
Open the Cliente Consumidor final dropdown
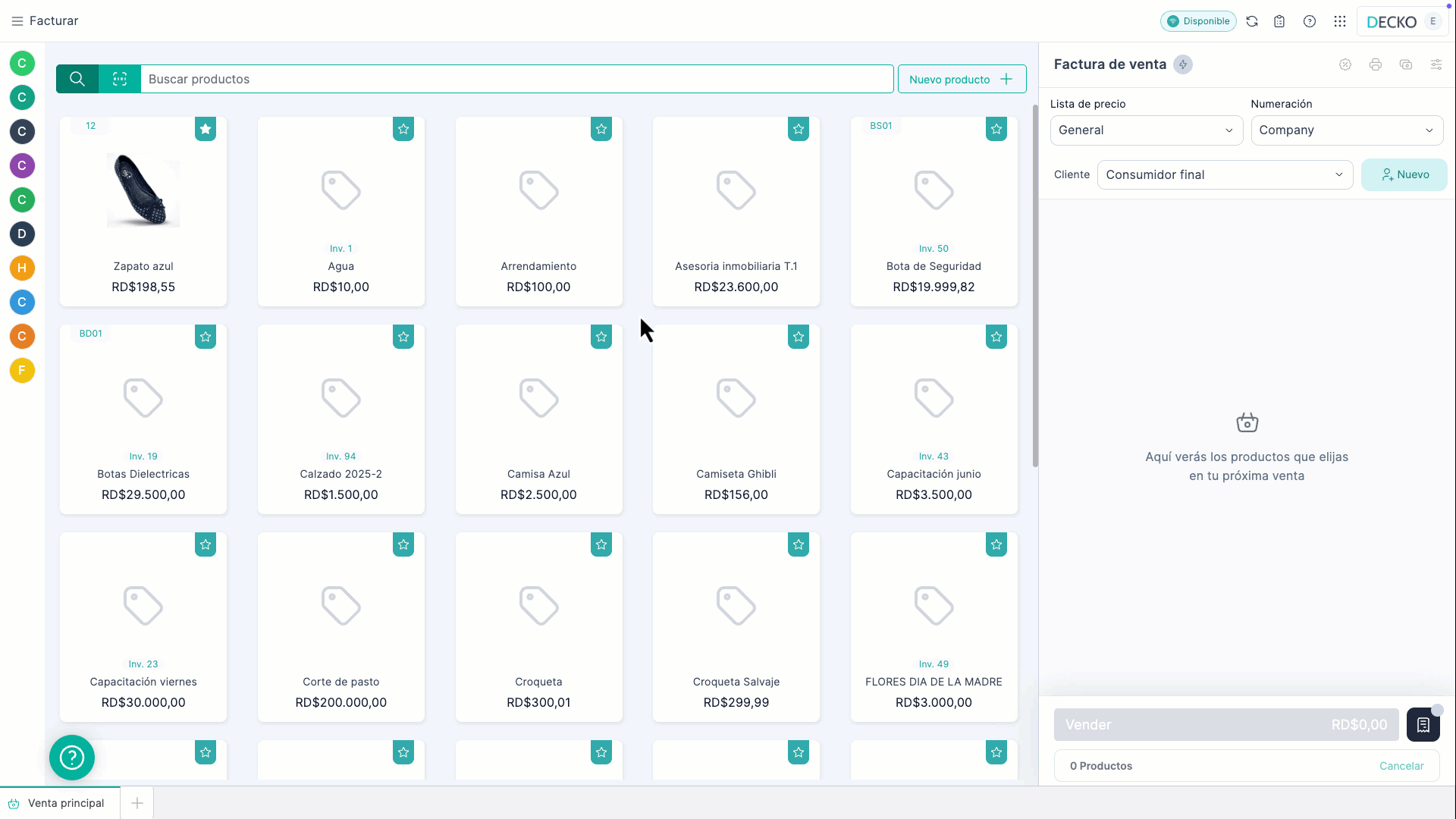[x=1225, y=174]
